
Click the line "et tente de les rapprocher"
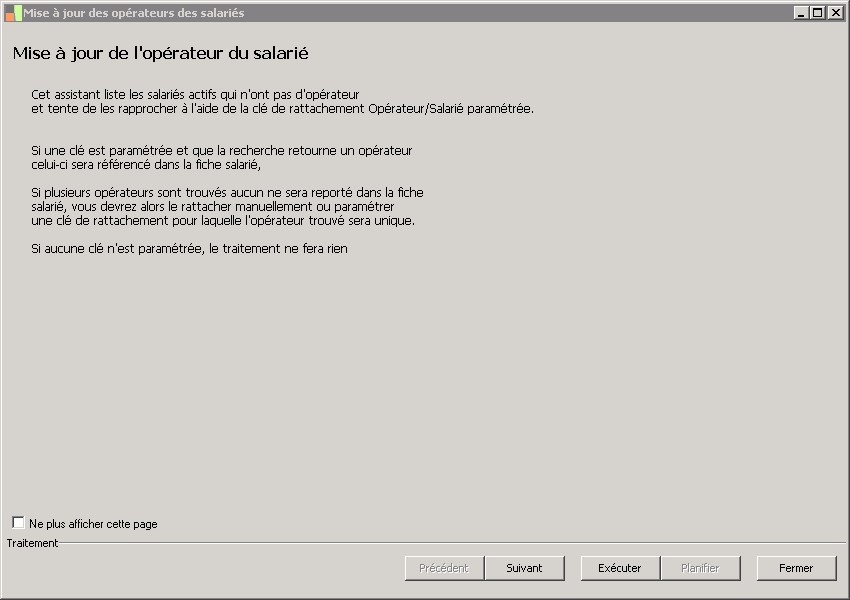[282, 109]
